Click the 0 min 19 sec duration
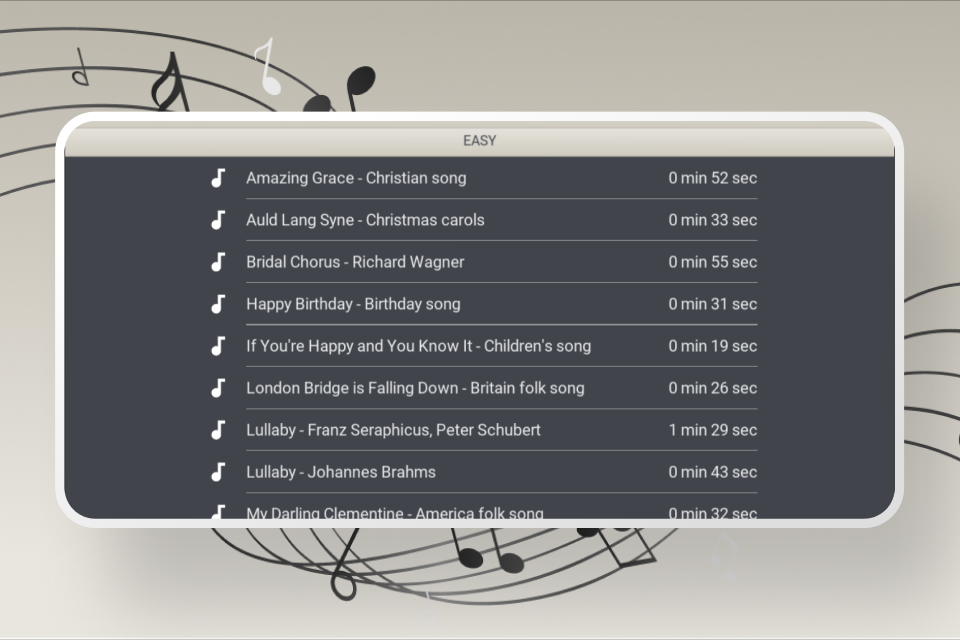 click(x=713, y=346)
